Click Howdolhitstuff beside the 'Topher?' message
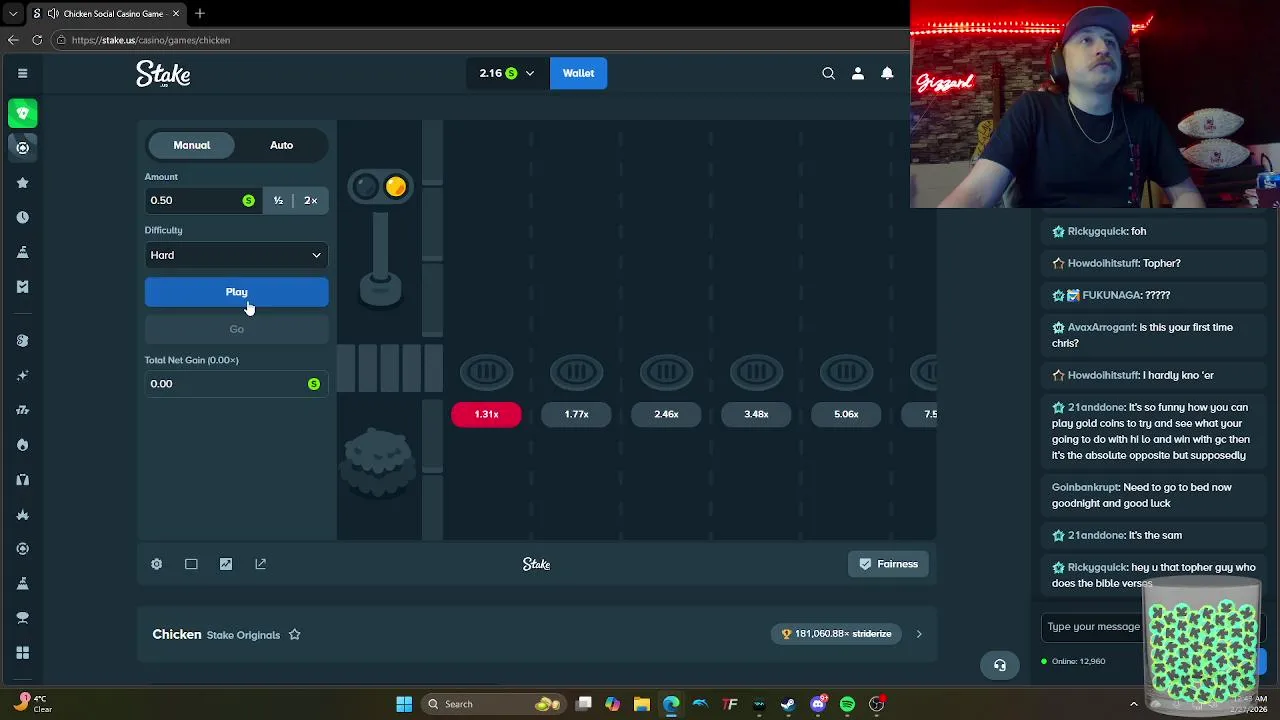The height and width of the screenshot is (720, 1280). coord(1103,263)
